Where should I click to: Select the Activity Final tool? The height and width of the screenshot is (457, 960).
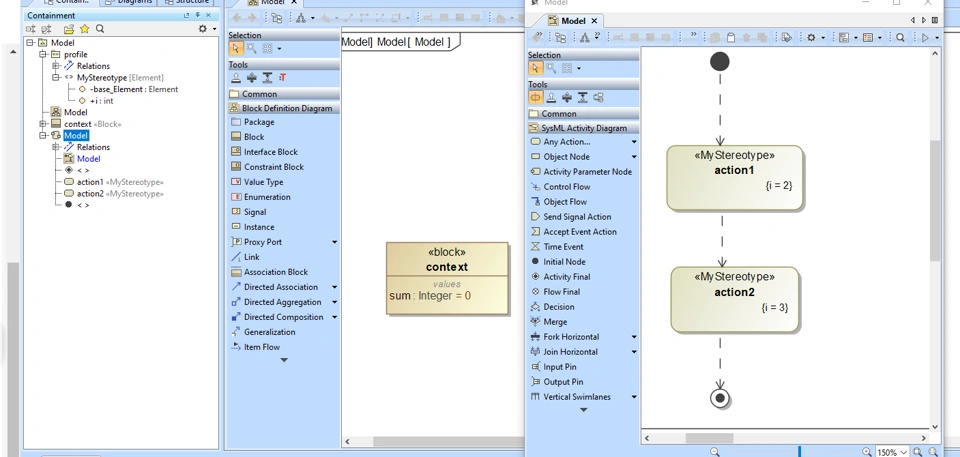[x=566, y=277]
